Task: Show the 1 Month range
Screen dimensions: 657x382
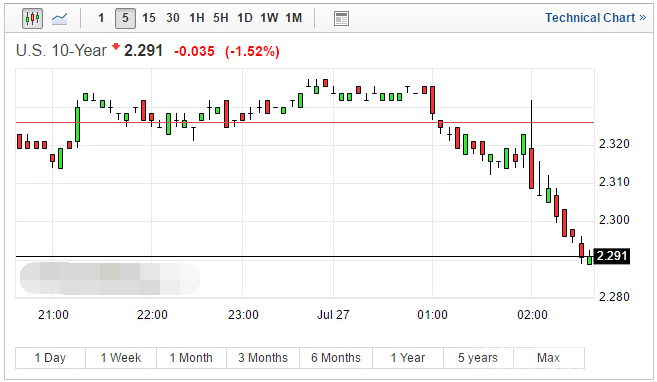Action: point(191,358)
